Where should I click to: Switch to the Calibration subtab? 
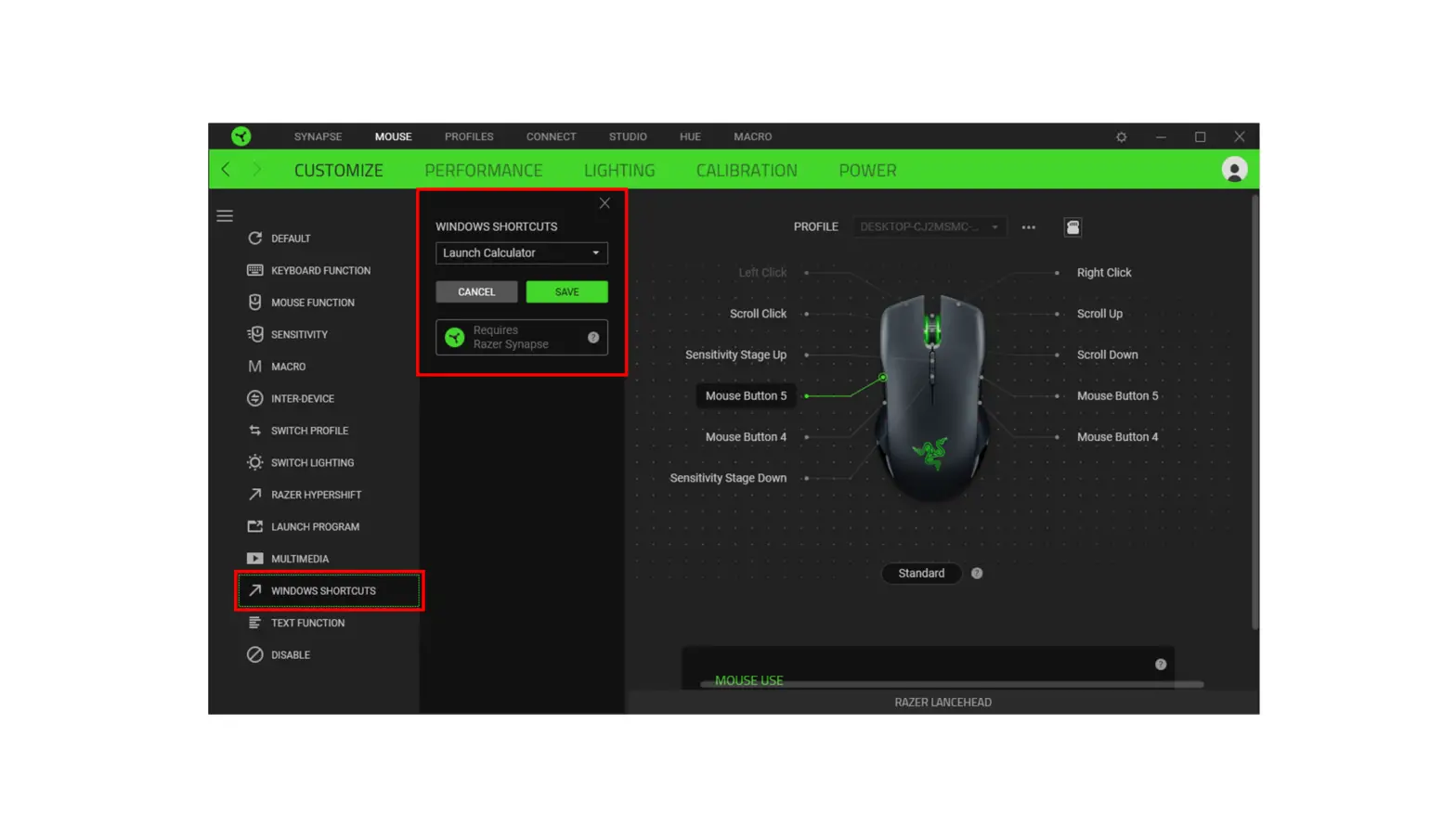pyautogui.click(x=747, y=170)
